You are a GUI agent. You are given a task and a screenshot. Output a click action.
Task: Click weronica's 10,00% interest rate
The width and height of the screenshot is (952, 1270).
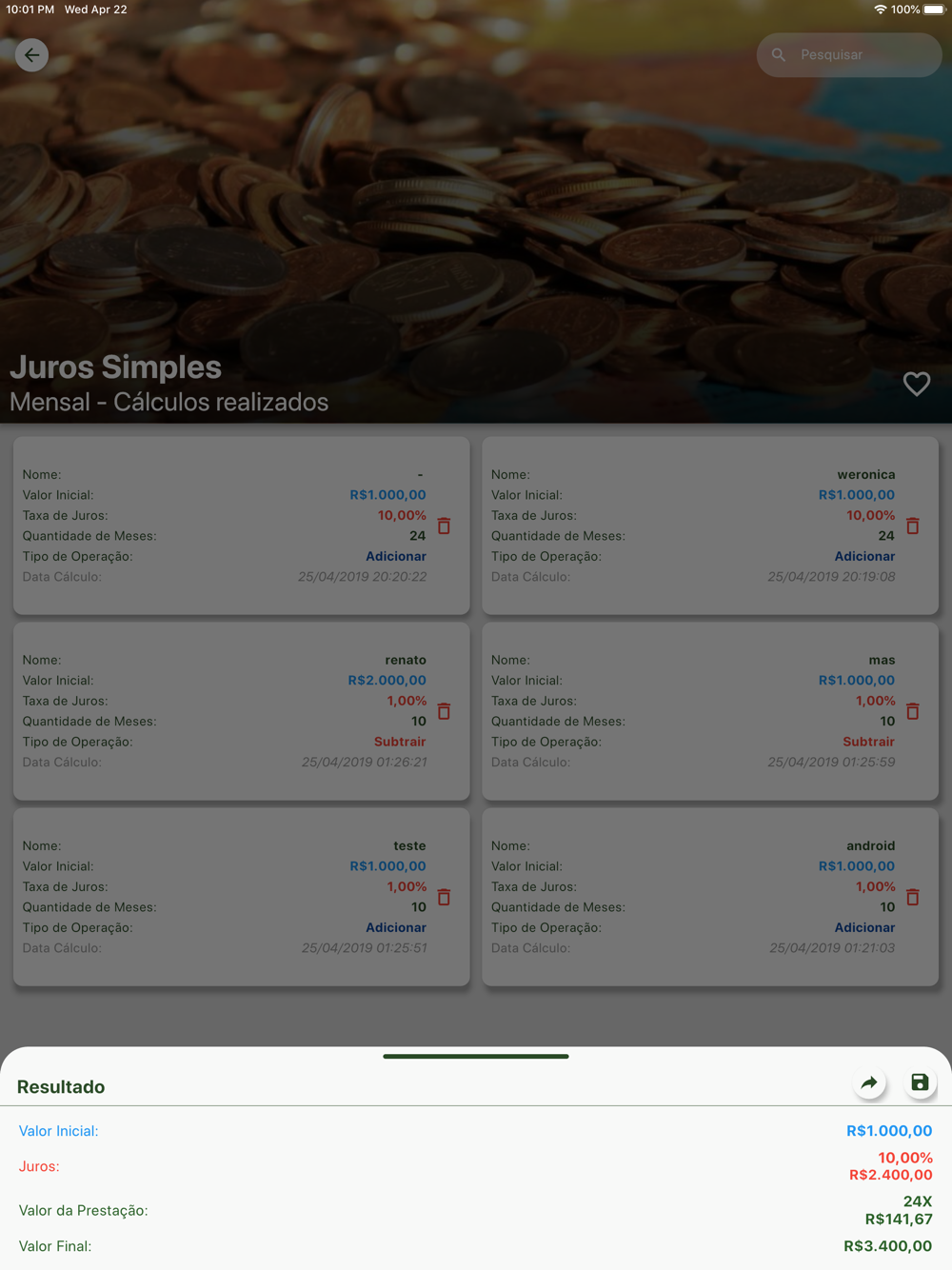click(x=871, y=515)
